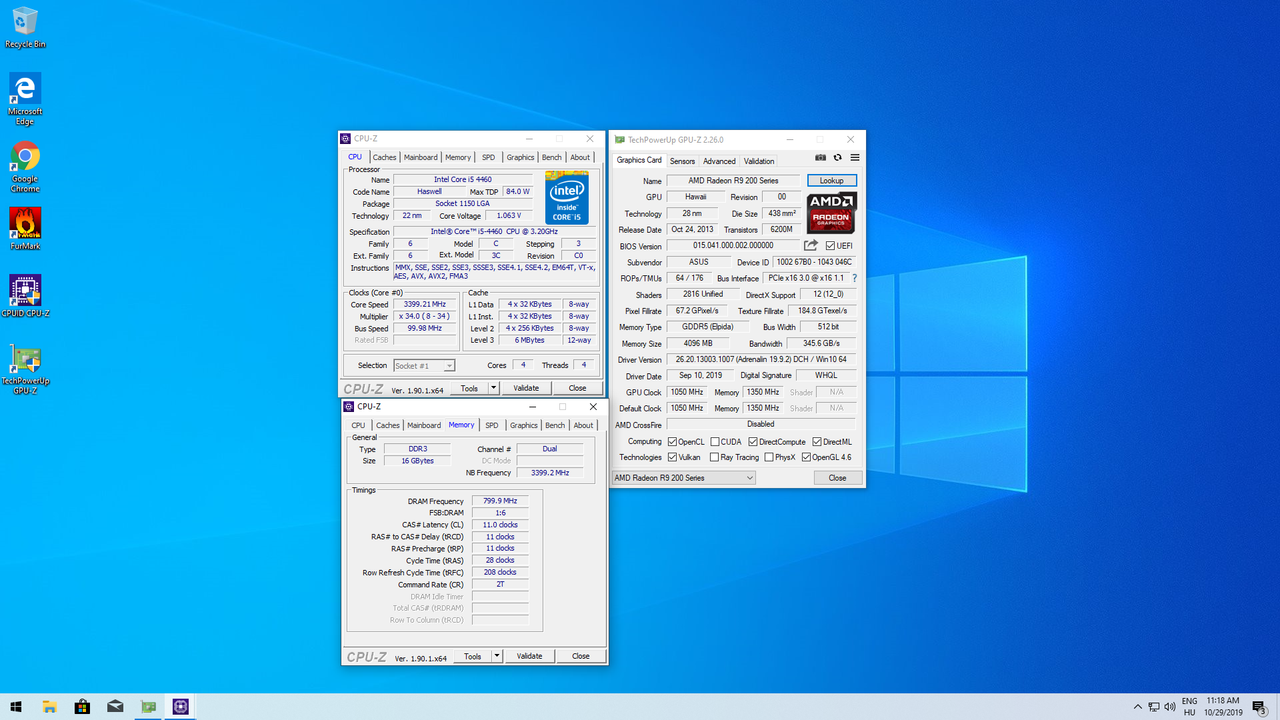Viewport: 1280px width, 720px height.
Task: Open the Sensors tab in GPU-Z
Action: point(682,161)
